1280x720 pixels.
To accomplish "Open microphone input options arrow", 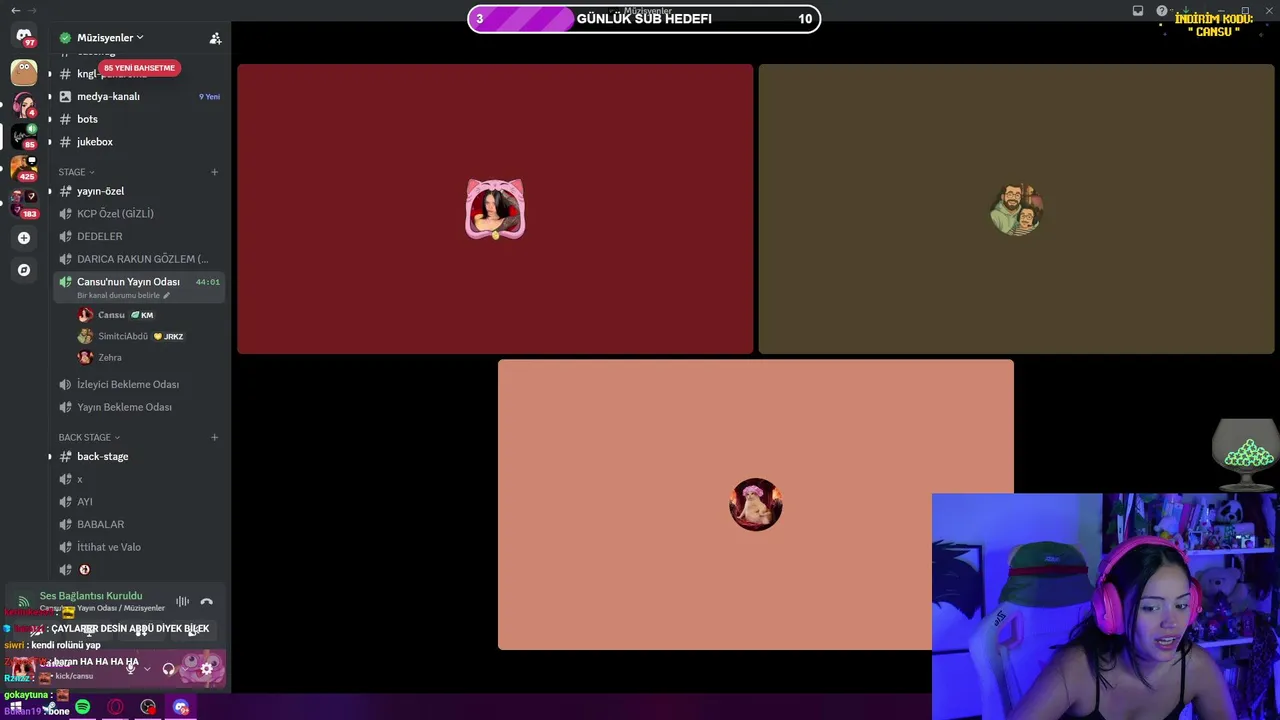I will click(147, 669).
